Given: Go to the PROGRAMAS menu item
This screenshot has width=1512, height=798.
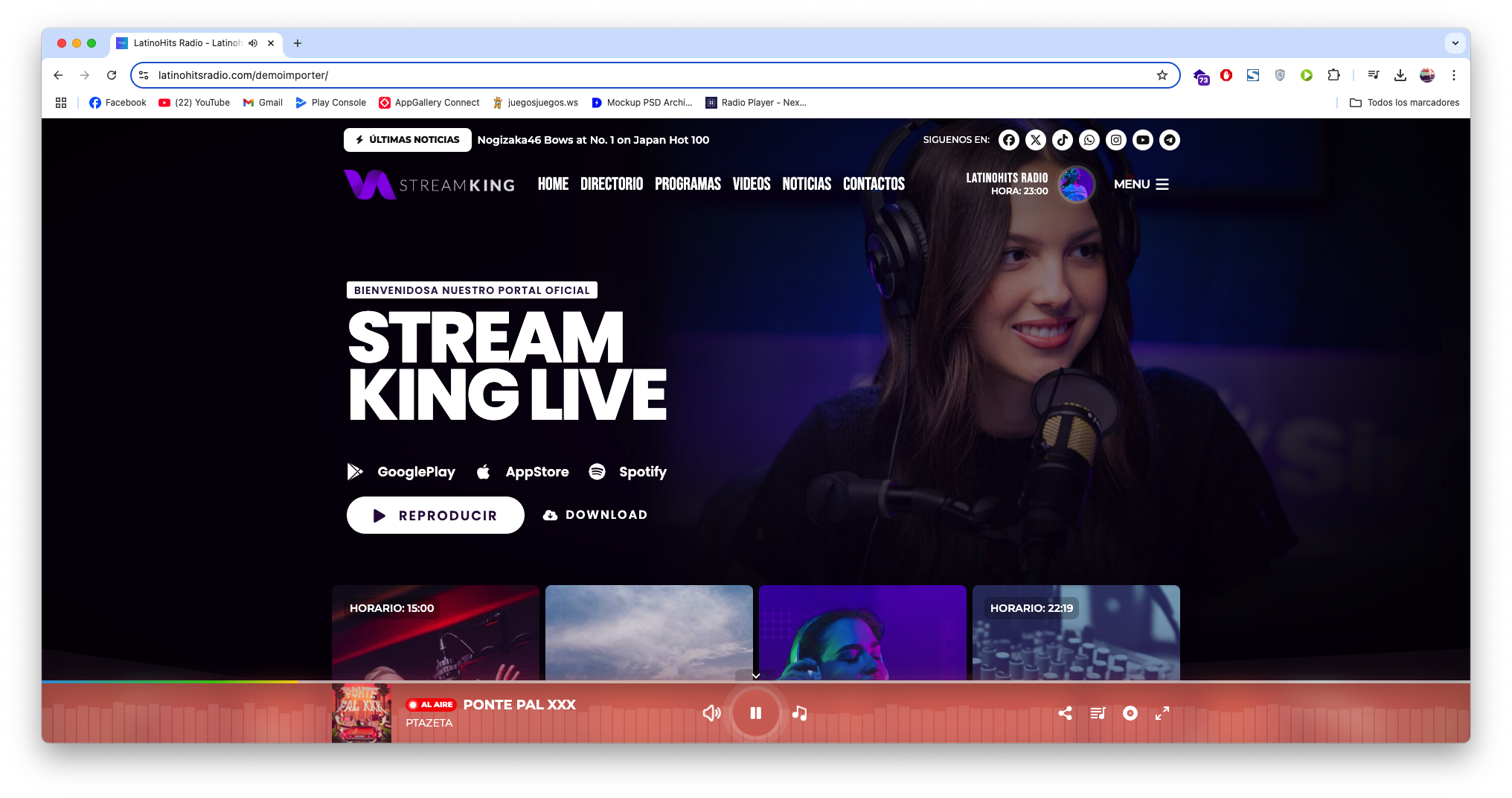Looking at the screenshot, I should pyautogui.click(x=688, y=184).
